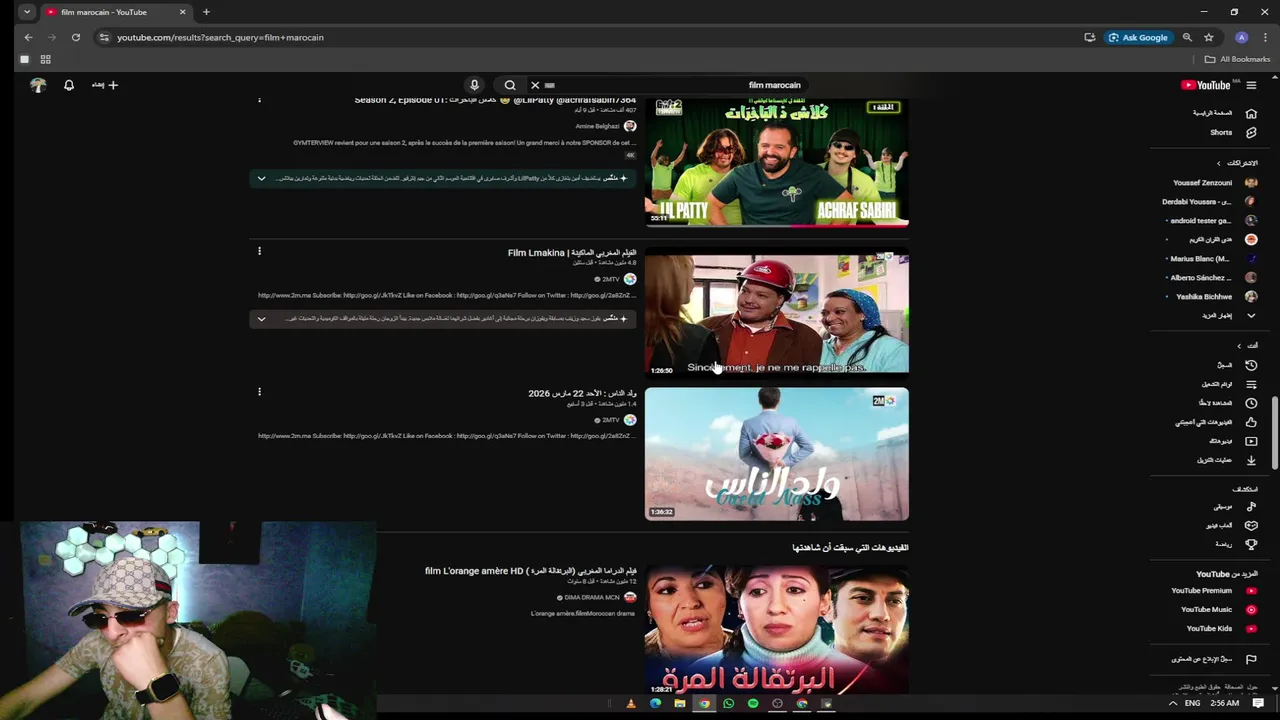Open the YouTube notifications bell
The width and height of the screenshot is (1280, 720).
69,85
